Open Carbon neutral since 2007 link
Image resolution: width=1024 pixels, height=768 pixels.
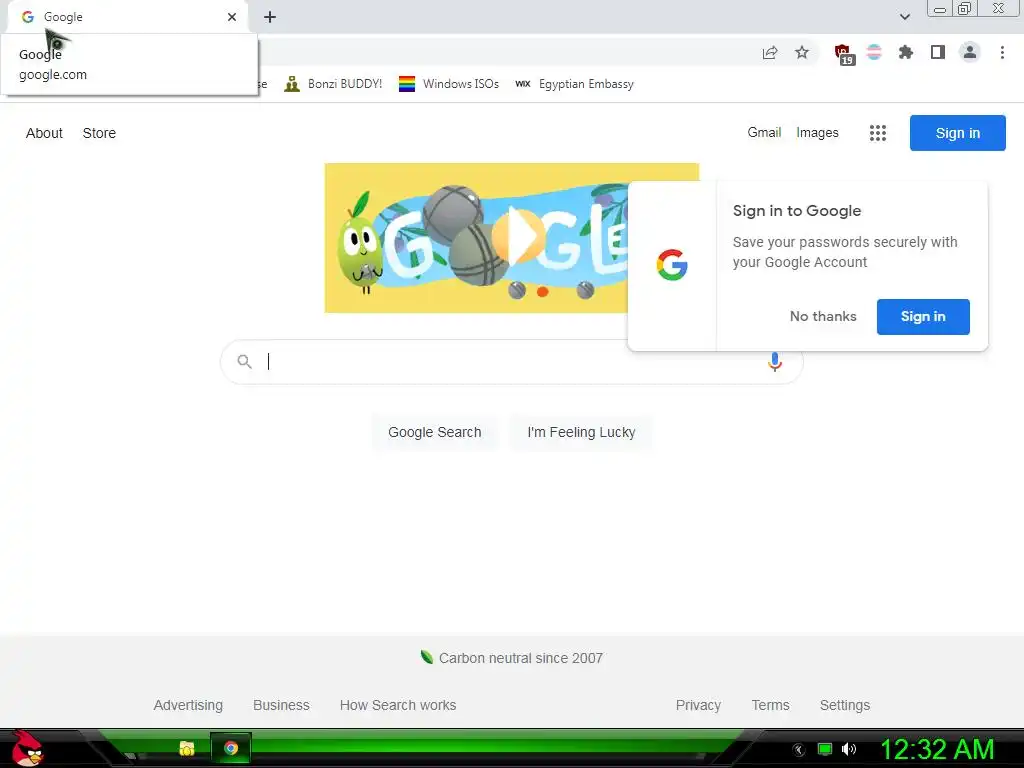pyautogui.click(x=512, y=658)
